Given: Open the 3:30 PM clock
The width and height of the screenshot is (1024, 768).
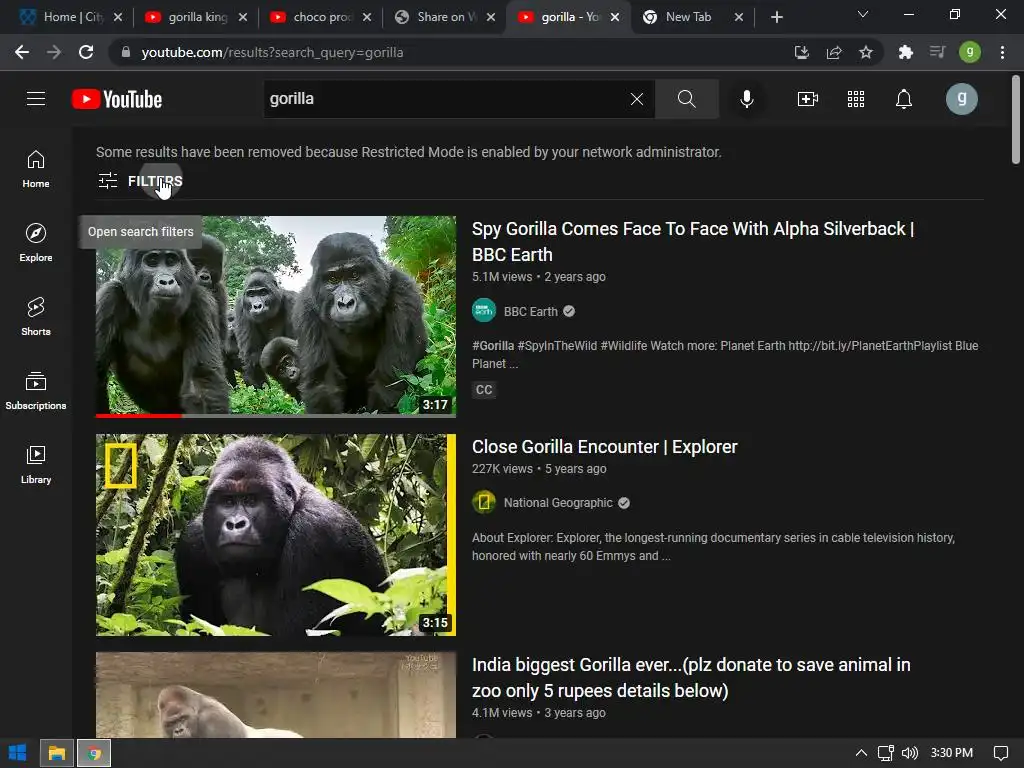Looking at the screenshot, I should coord(952,753).
